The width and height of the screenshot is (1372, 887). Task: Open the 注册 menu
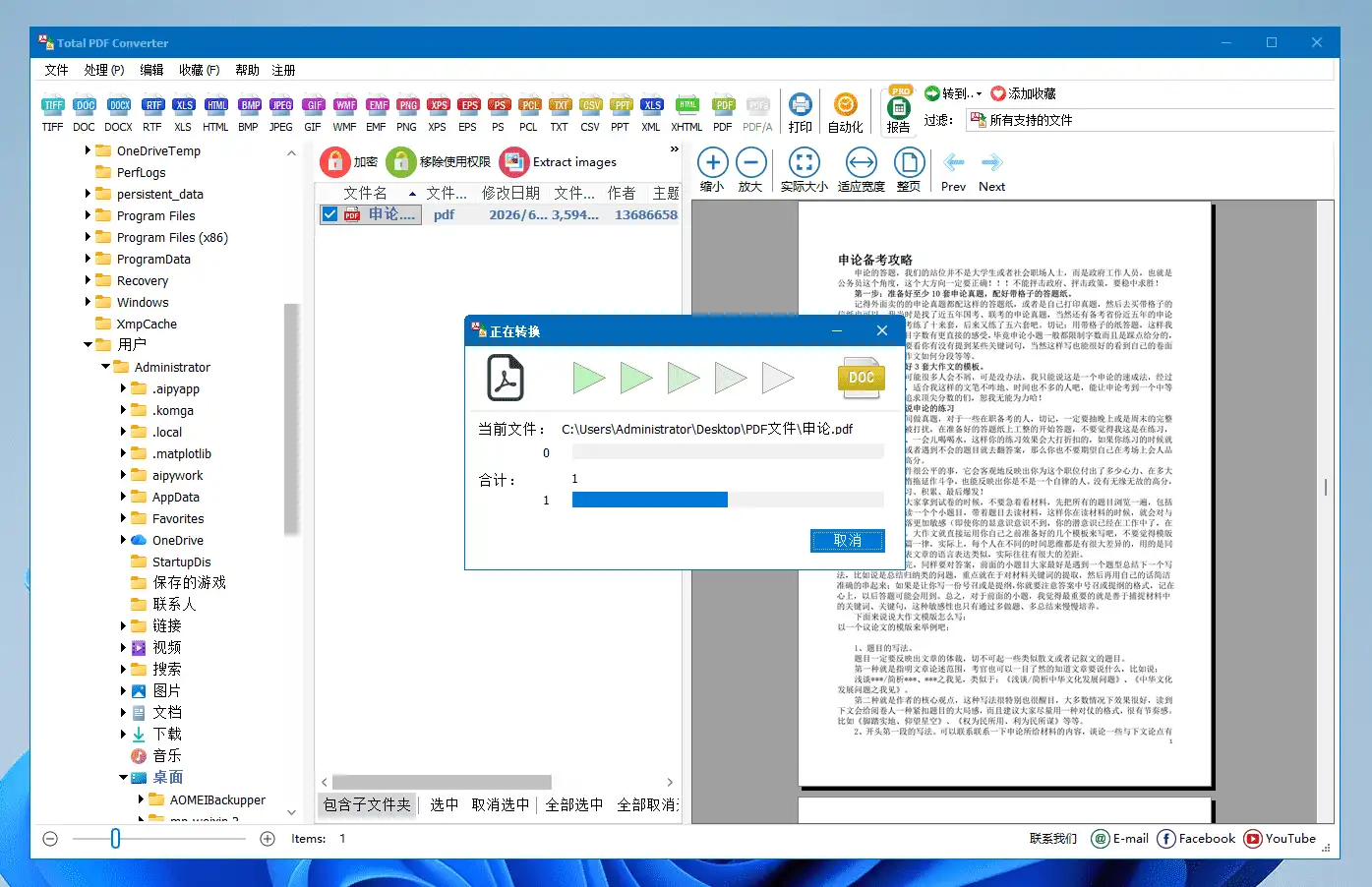click(x=283, y=70)
